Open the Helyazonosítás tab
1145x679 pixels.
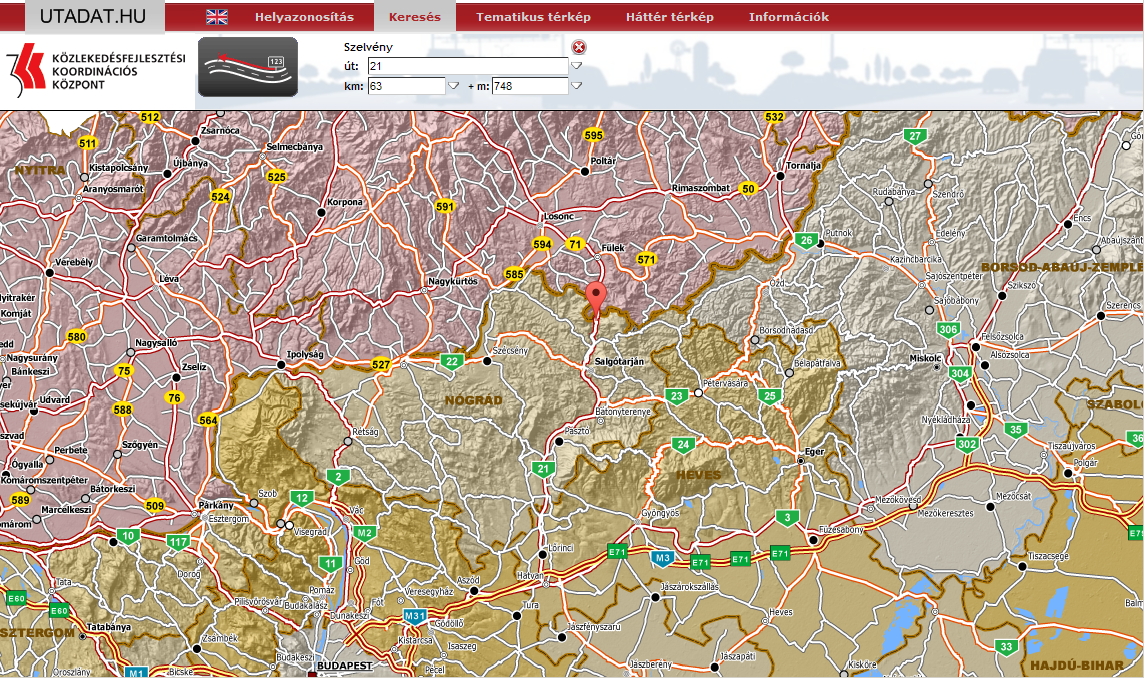point(304,17)
